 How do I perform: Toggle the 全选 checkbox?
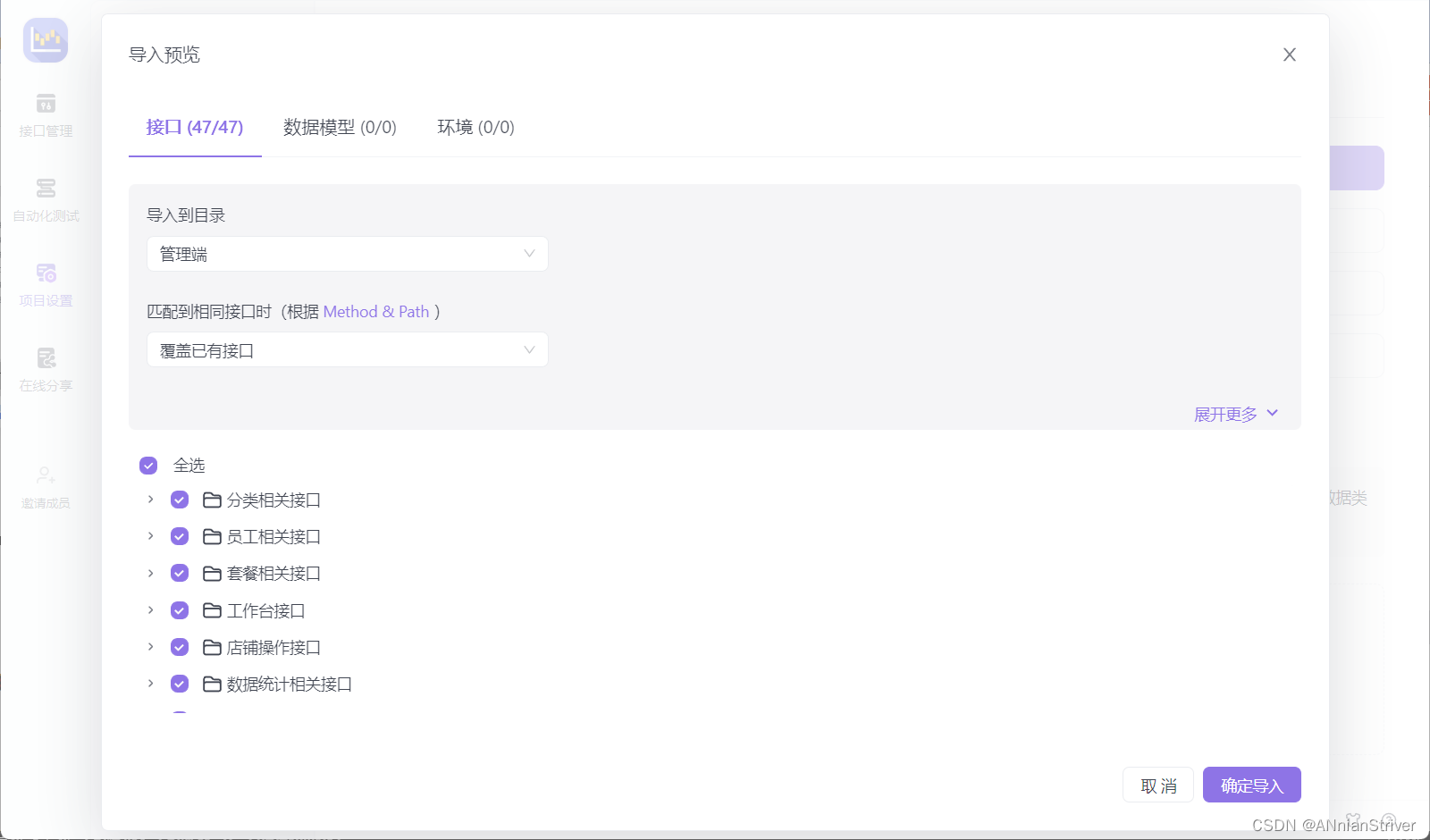tap(148, 466)
